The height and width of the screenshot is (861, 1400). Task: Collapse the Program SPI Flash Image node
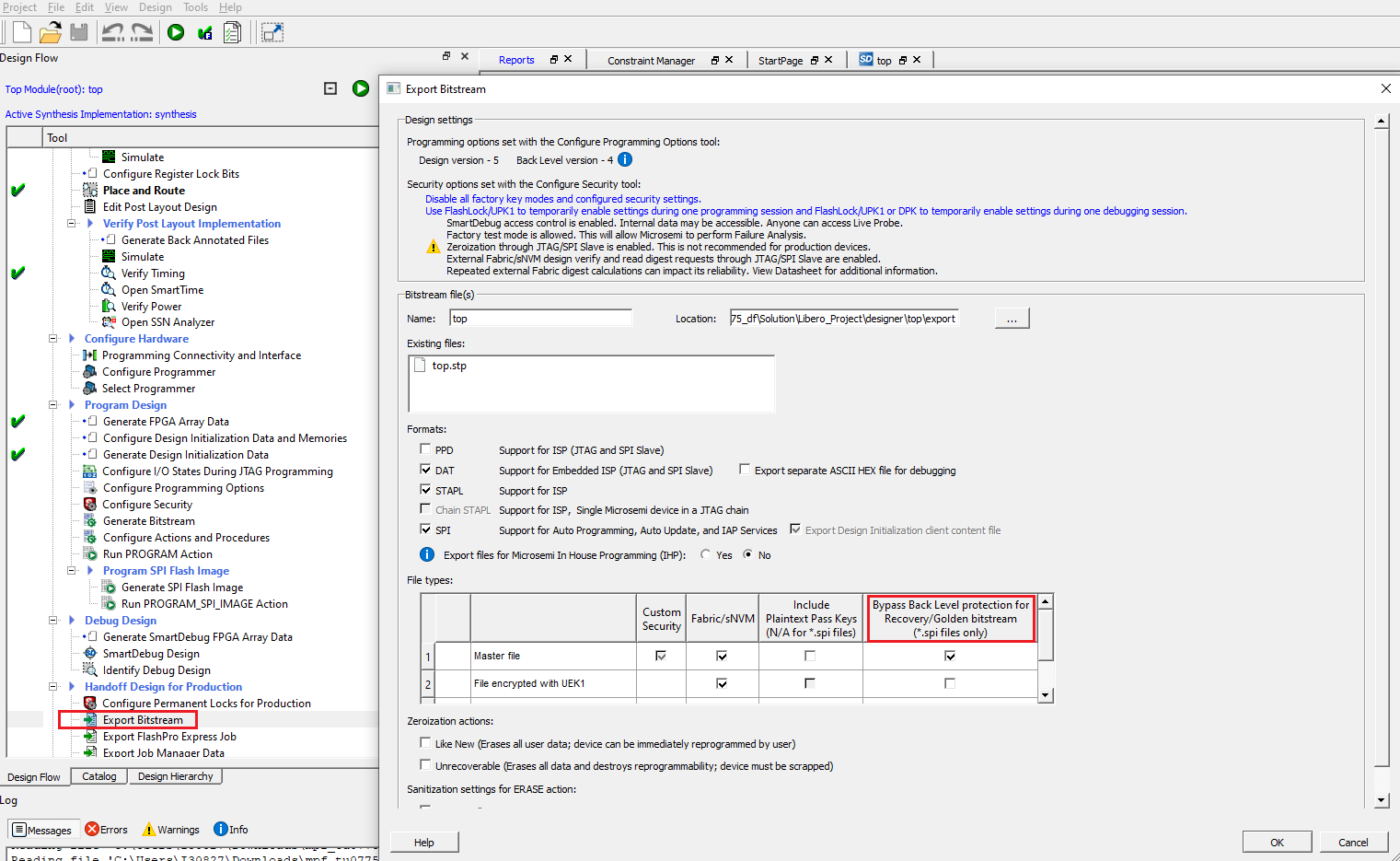pos(72,571)
